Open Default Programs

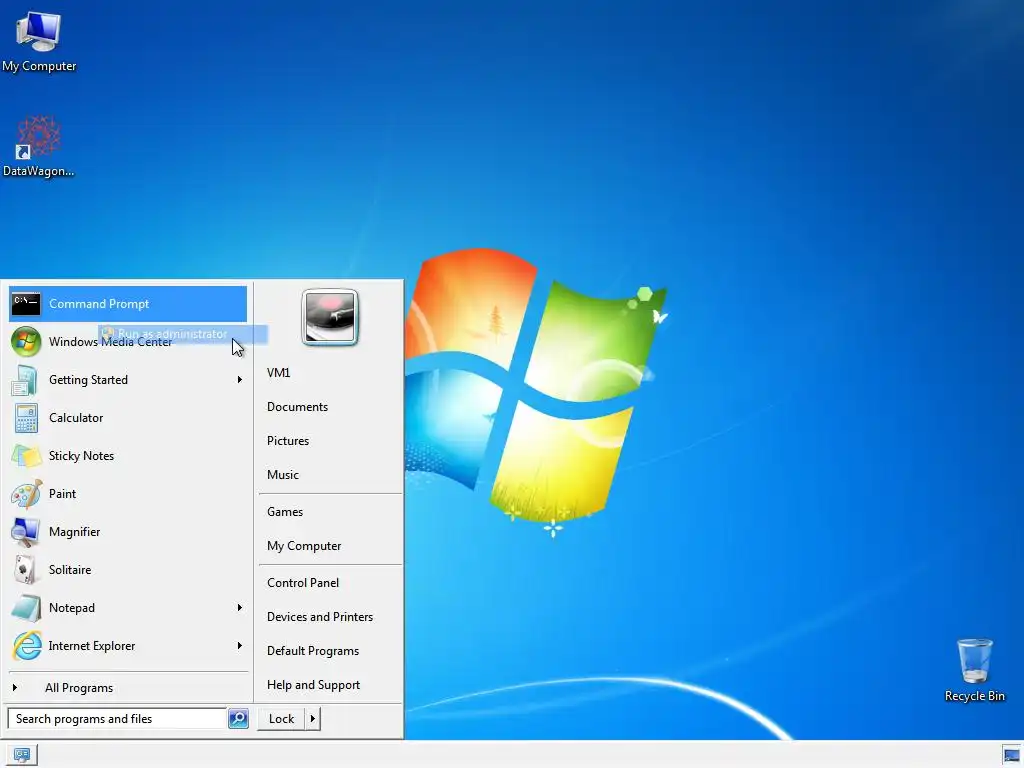pyautogui.click(x=313, y=651)
